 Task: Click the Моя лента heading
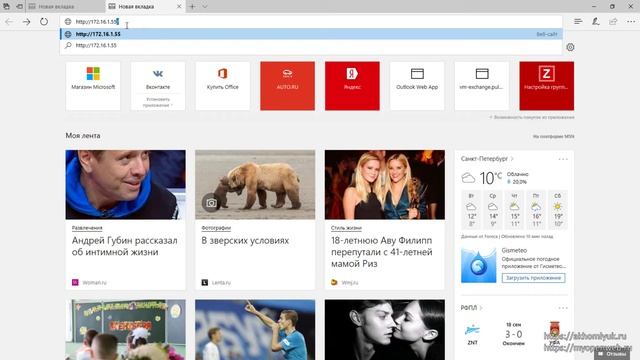coord(83,136)
